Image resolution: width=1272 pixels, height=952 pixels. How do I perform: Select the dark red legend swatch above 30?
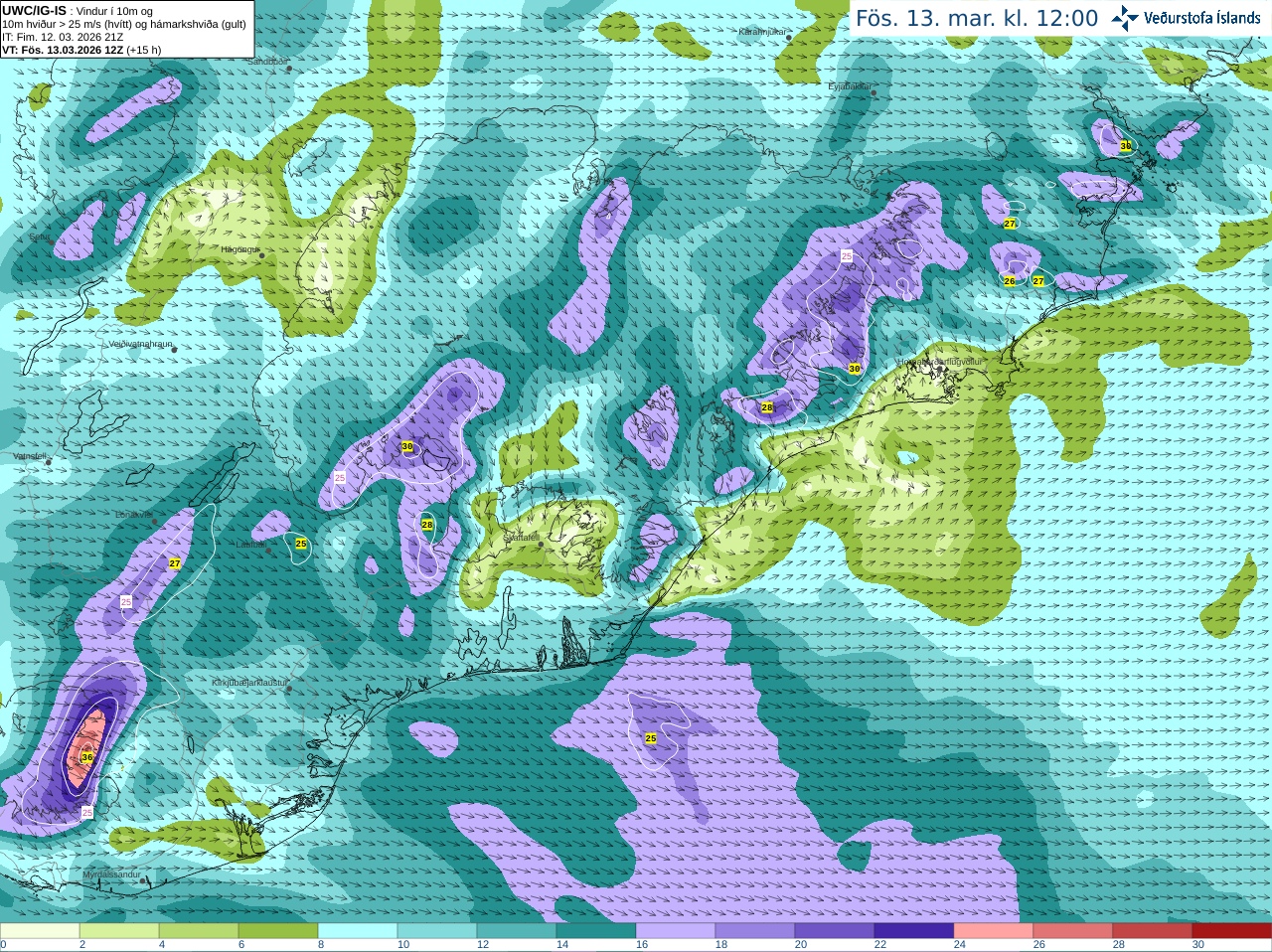1232,931
